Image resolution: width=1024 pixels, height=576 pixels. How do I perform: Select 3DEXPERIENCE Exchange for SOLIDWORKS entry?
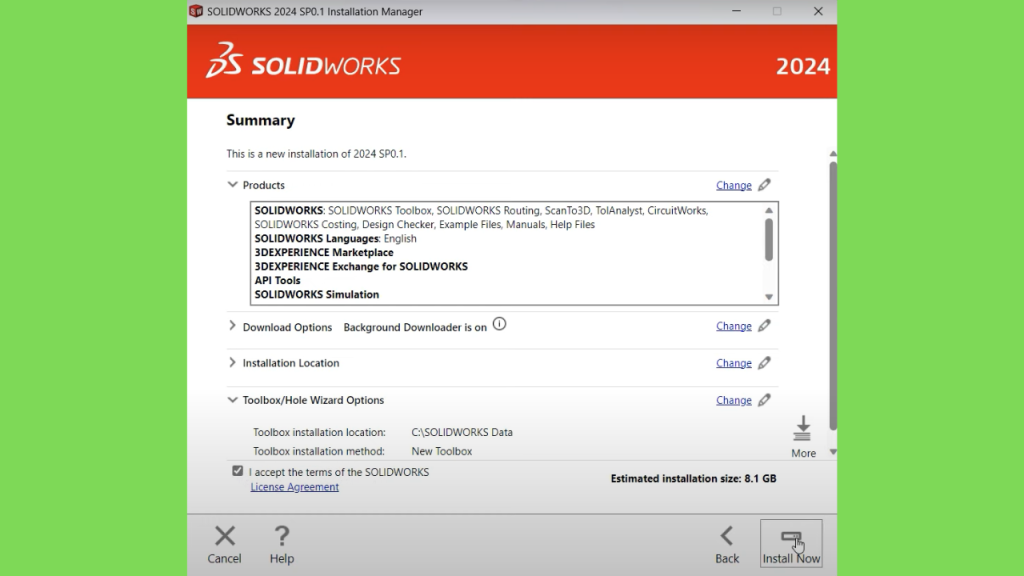point(361,266)
